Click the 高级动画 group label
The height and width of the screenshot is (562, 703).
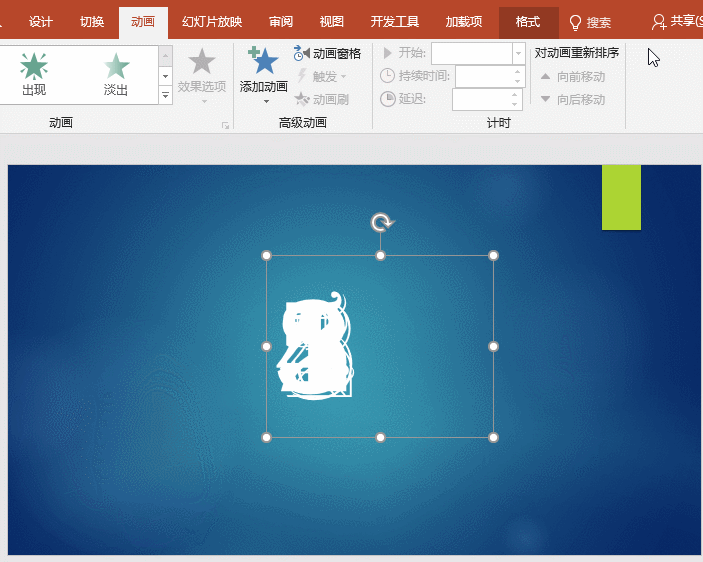click(303, 122)
